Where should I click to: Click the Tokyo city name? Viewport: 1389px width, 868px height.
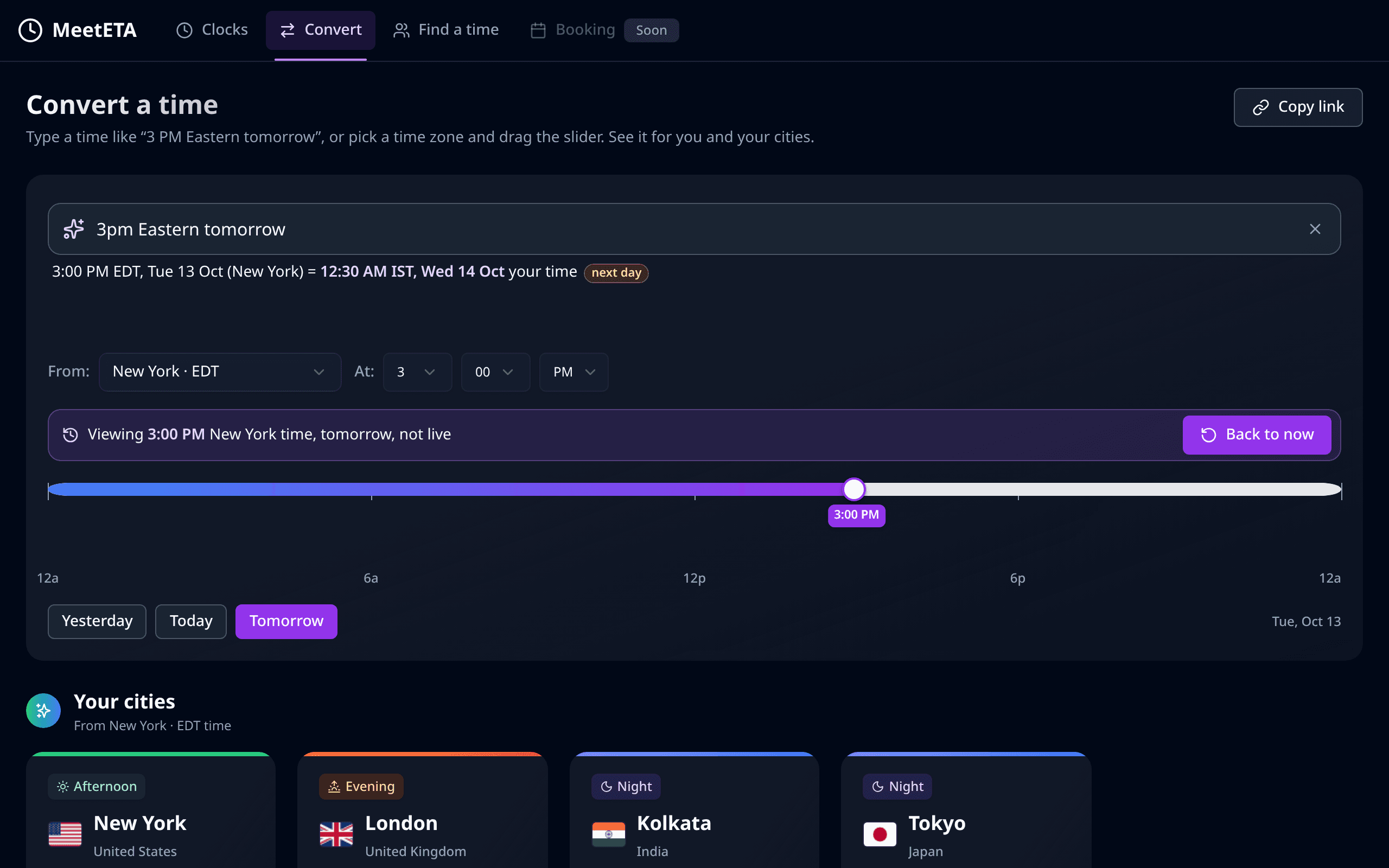[x=936, y=823]
